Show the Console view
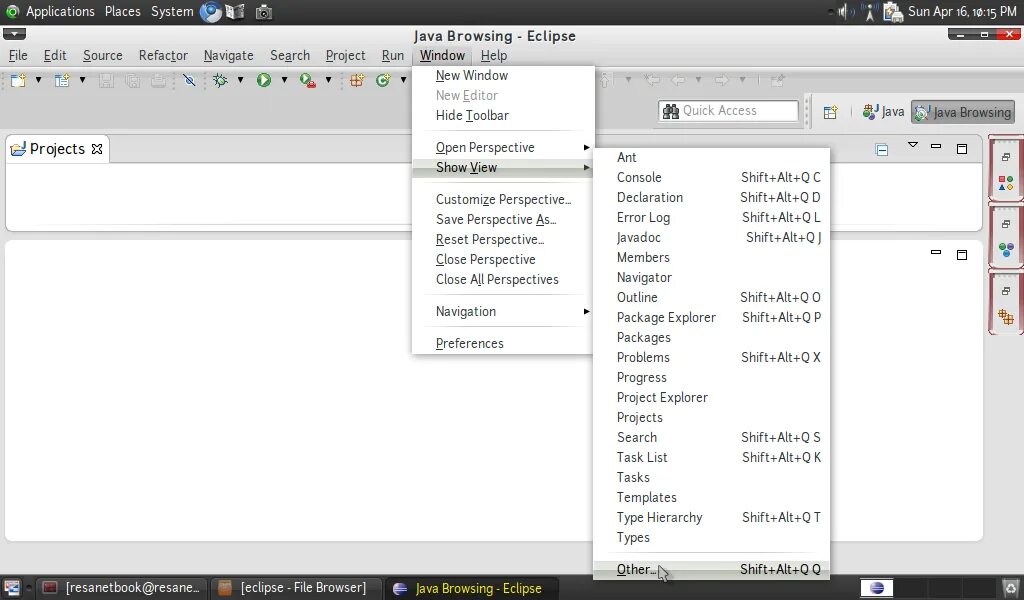 click(711, 178)
